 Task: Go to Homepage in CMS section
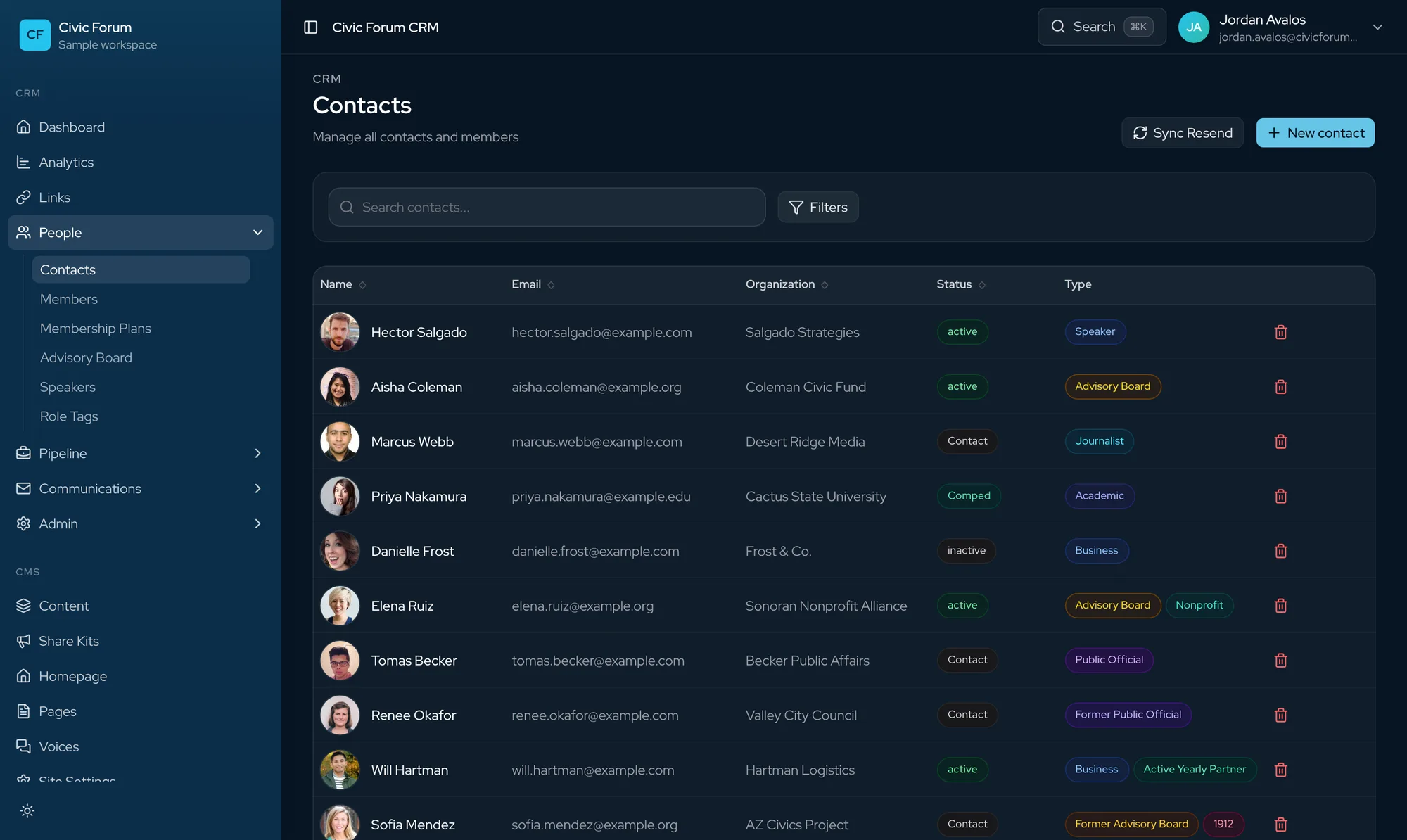point(141,676)
